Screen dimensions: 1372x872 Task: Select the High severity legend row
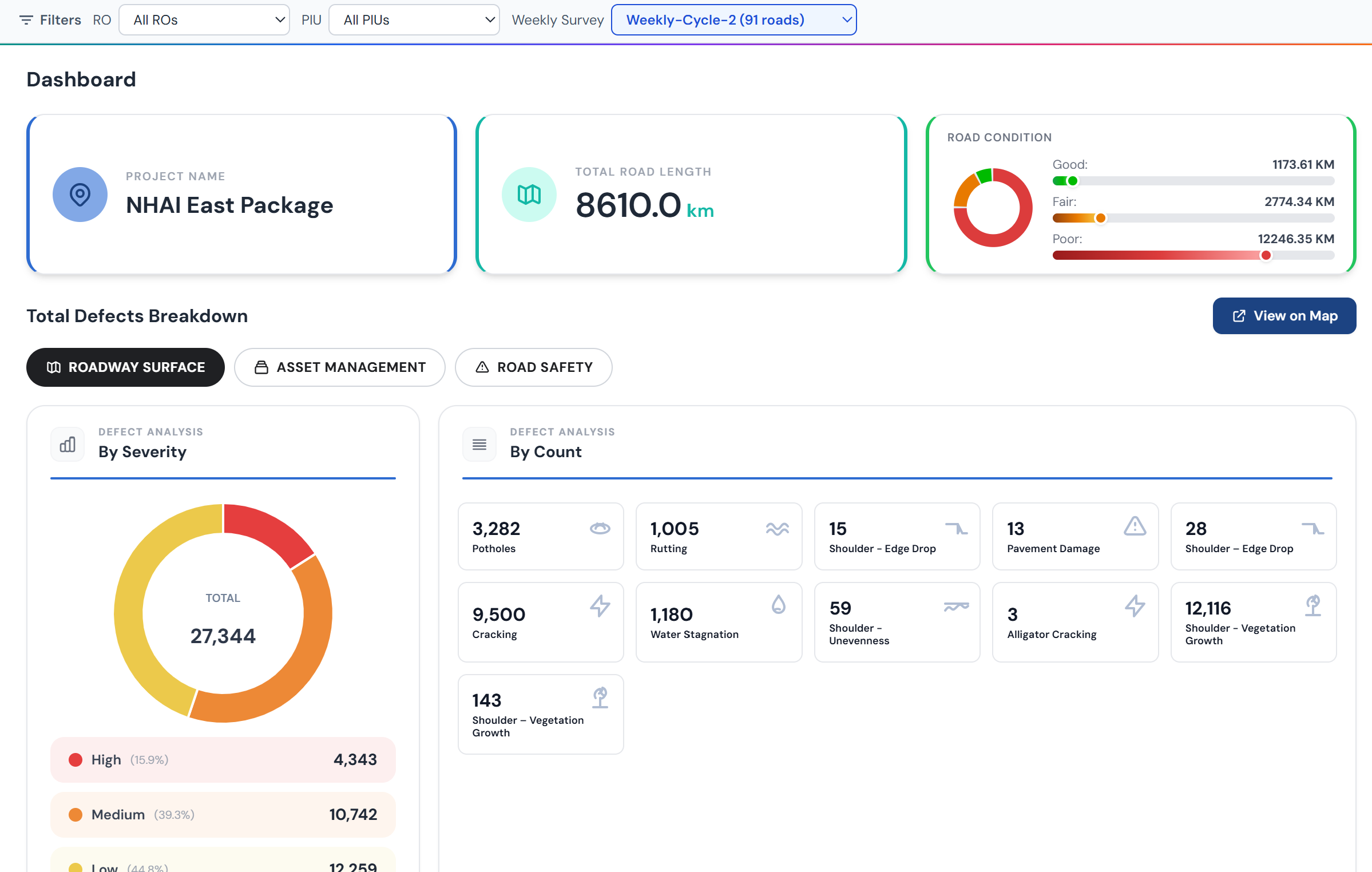point(223,760)
